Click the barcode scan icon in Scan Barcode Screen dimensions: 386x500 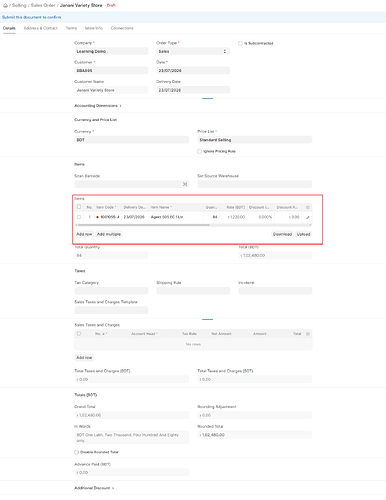pos(185,184)
